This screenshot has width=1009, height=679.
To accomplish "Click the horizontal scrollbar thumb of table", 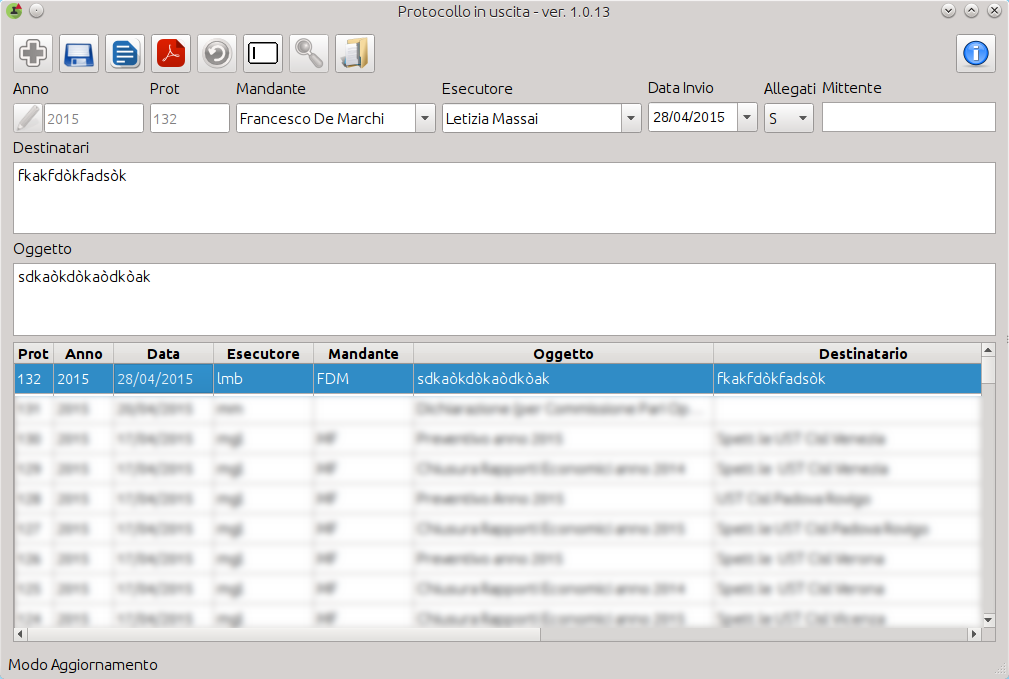I will click(284, 634).
